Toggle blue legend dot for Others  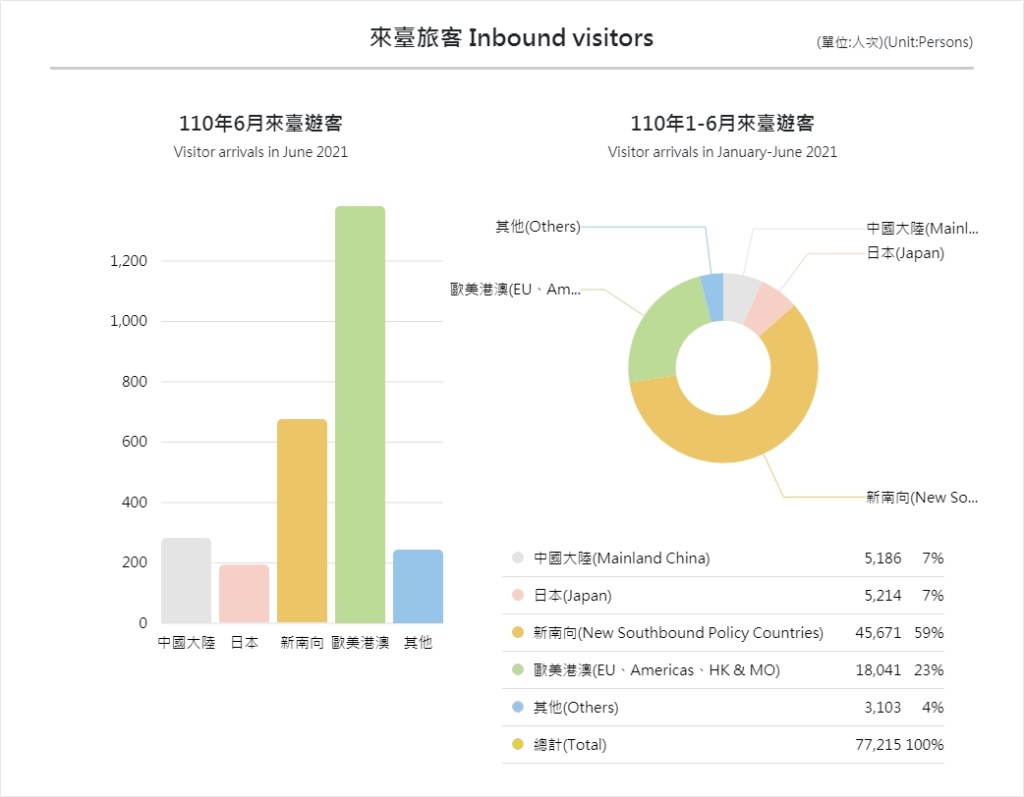(x=518, y=707)
